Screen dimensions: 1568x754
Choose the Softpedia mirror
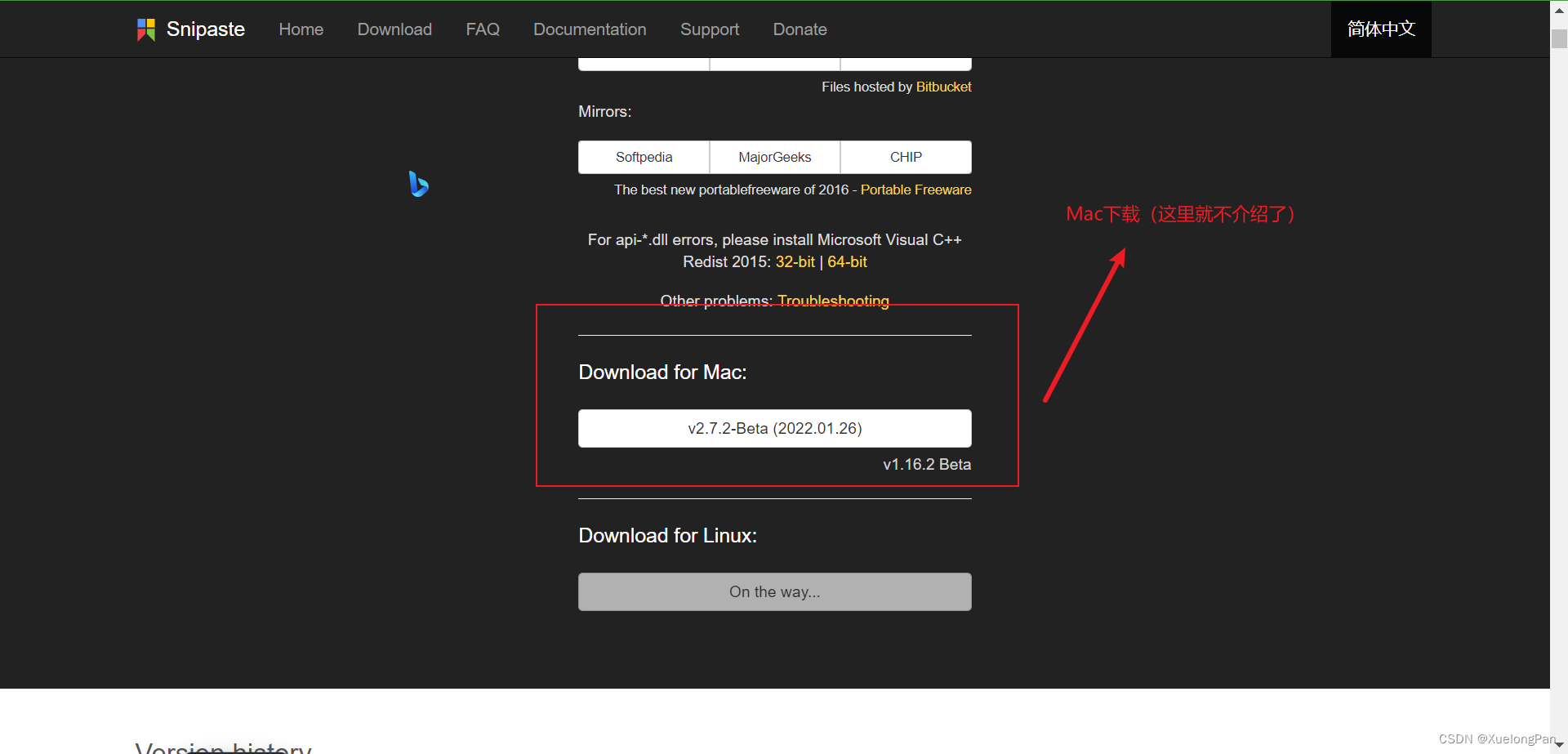644,157
